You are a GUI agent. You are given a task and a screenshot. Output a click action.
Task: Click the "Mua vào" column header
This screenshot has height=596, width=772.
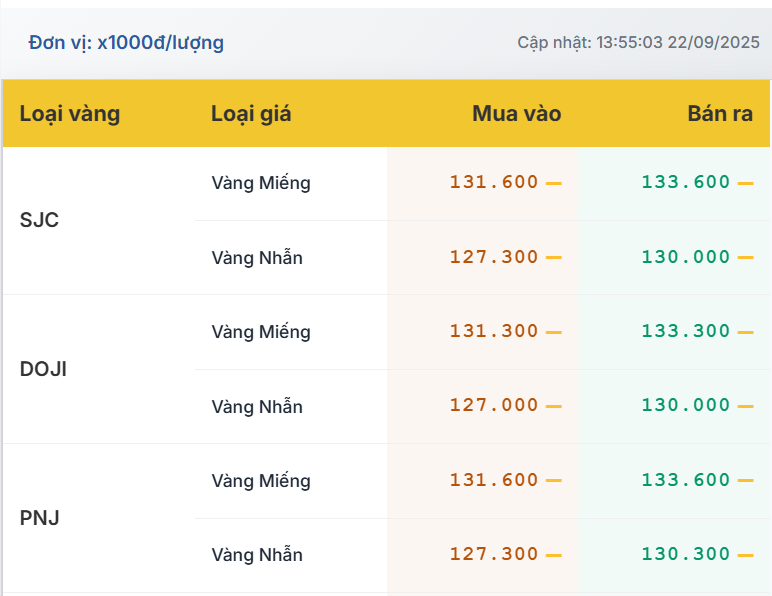pyautogui.click(x=516, y=114)
